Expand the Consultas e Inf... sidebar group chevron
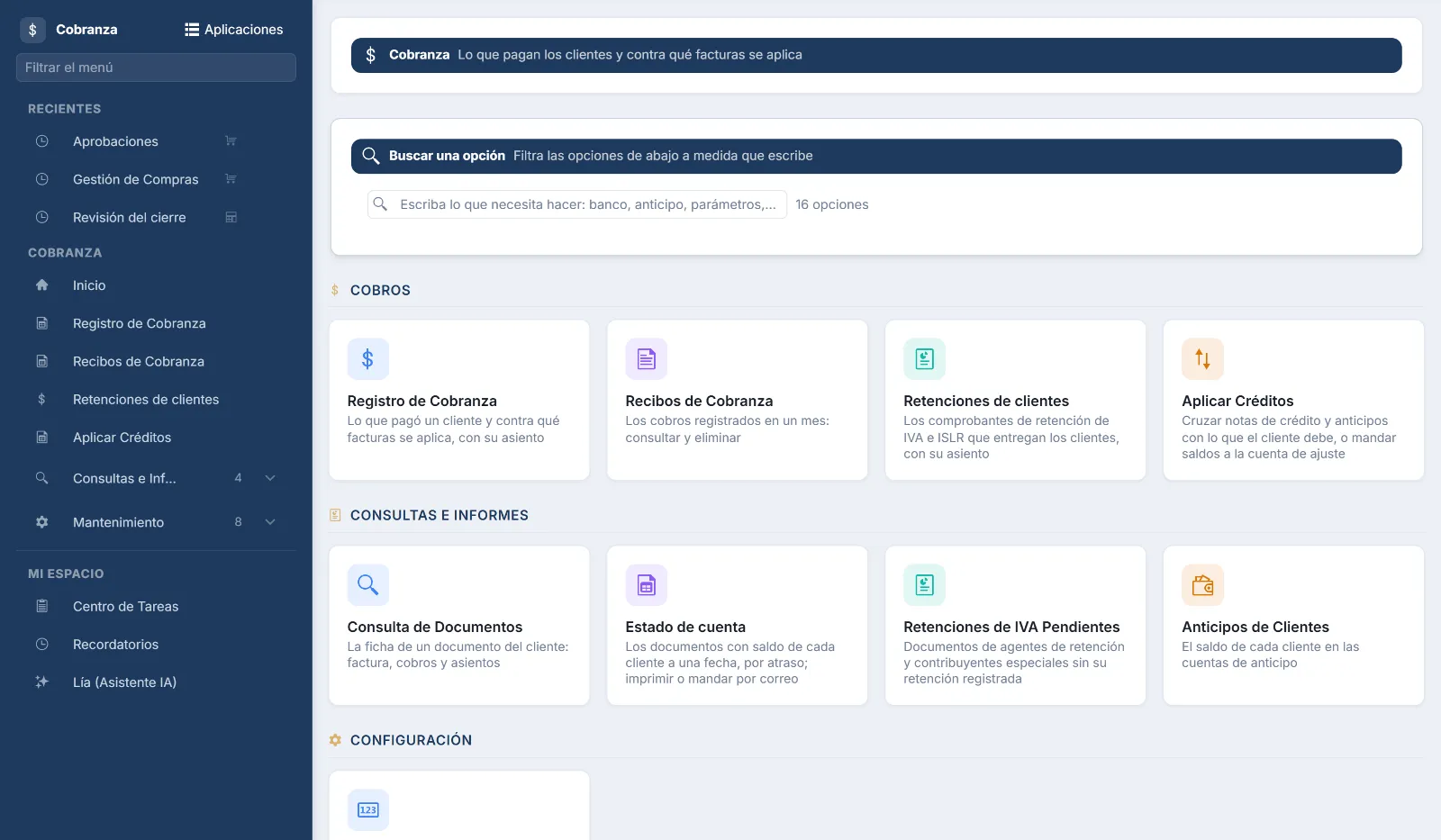 pos(270,478)
